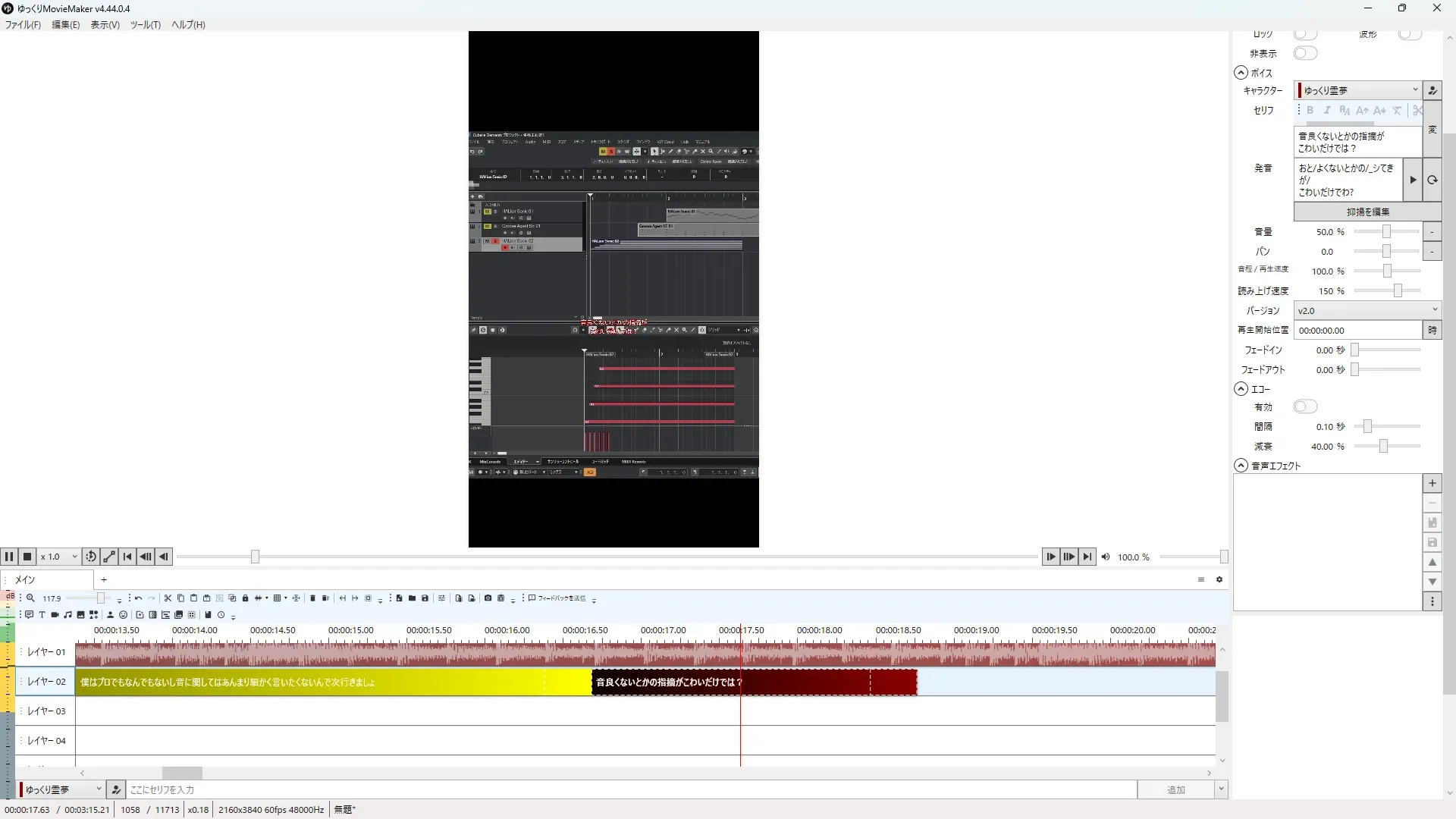Click the camera snapshot icon in toolbar
Image resolution: width=1456 pixels, height=819 pixels.
488,598
